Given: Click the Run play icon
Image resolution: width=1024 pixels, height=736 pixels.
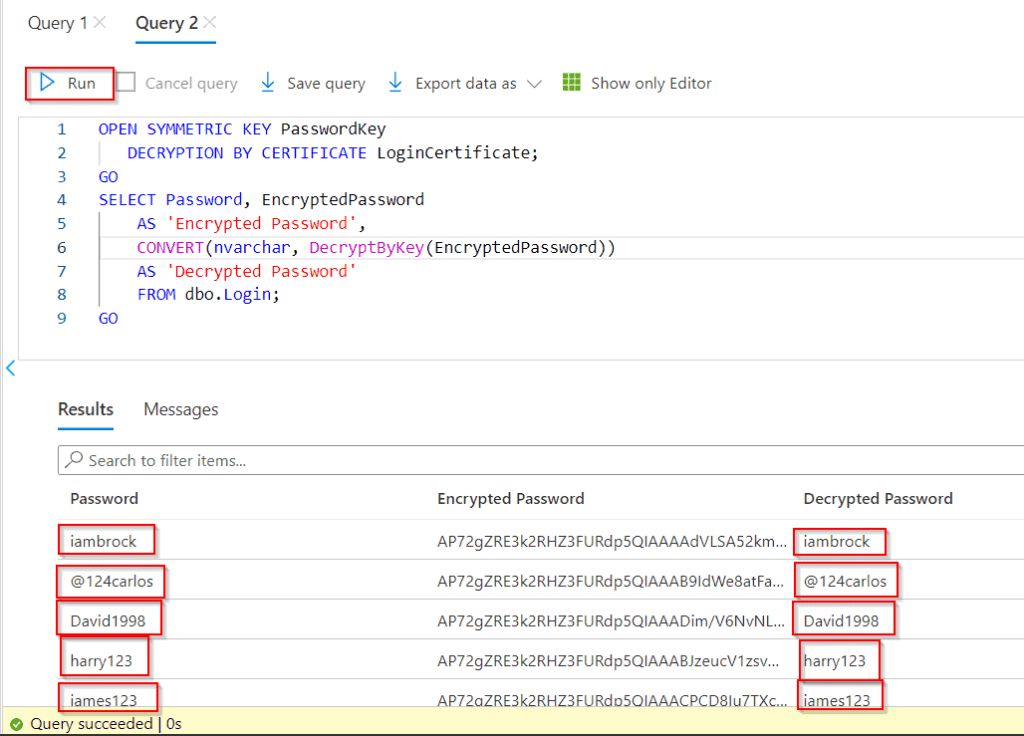Looking at the screenshot, I should 47,82.
